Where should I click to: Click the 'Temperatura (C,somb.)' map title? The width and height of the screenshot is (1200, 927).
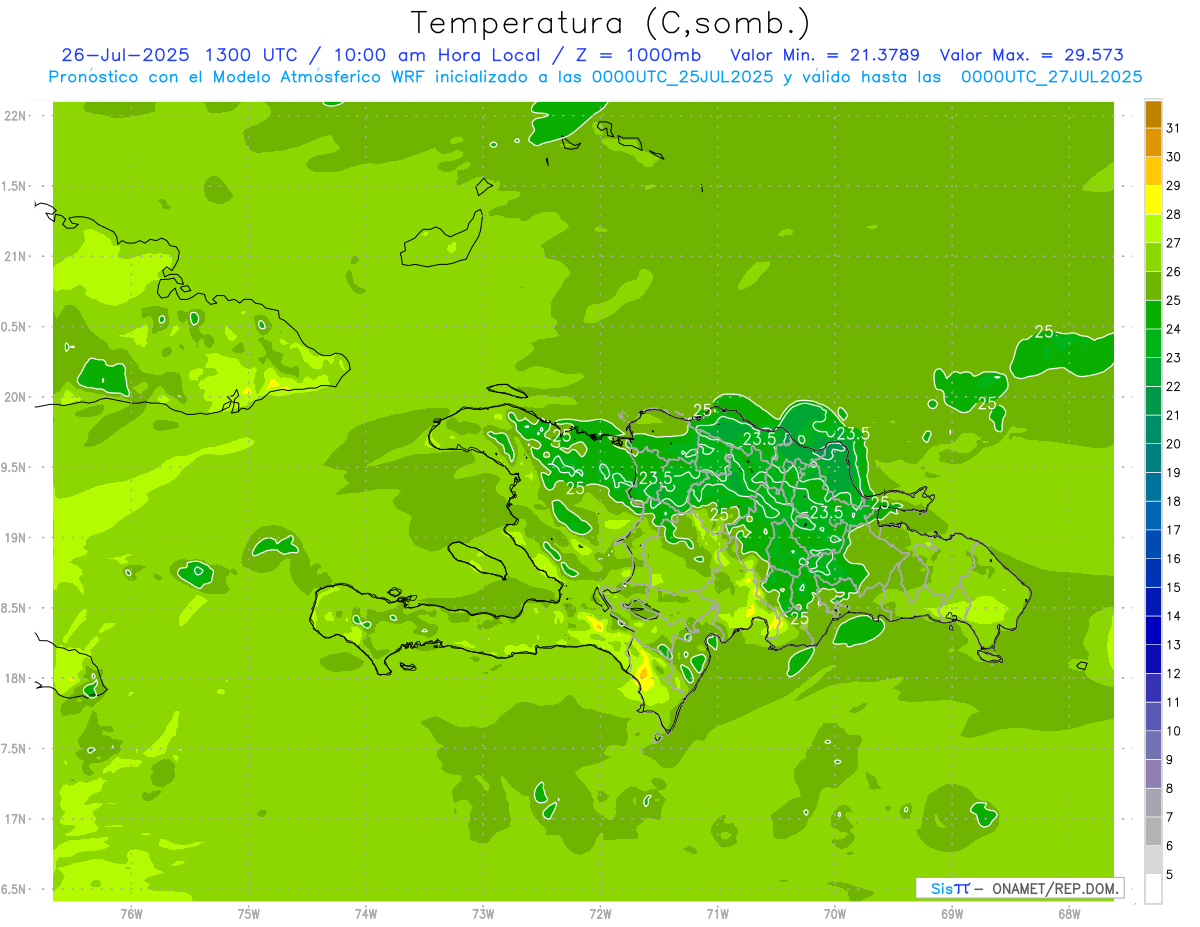pyautogui.click(x=611, y=23)
